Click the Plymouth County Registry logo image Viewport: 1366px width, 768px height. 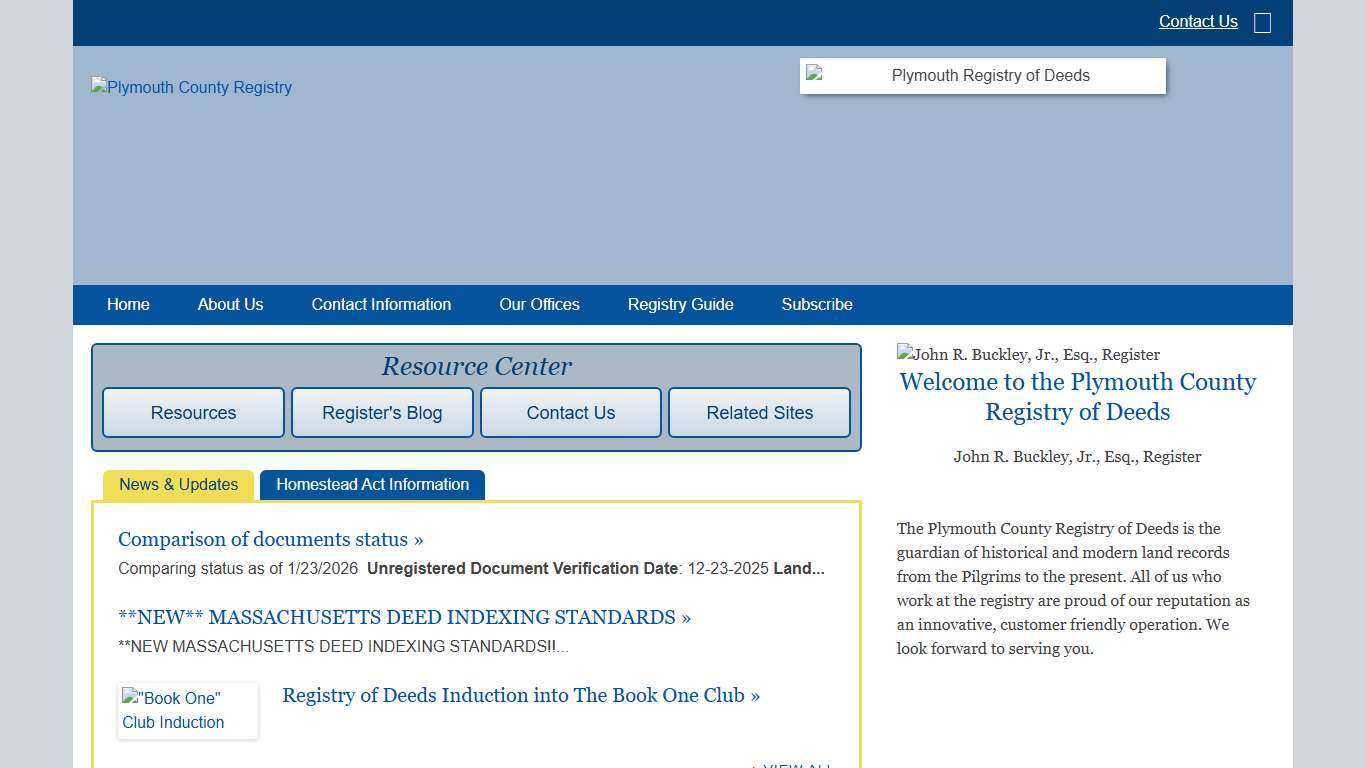pyautogui.click(x=191, y=87)
